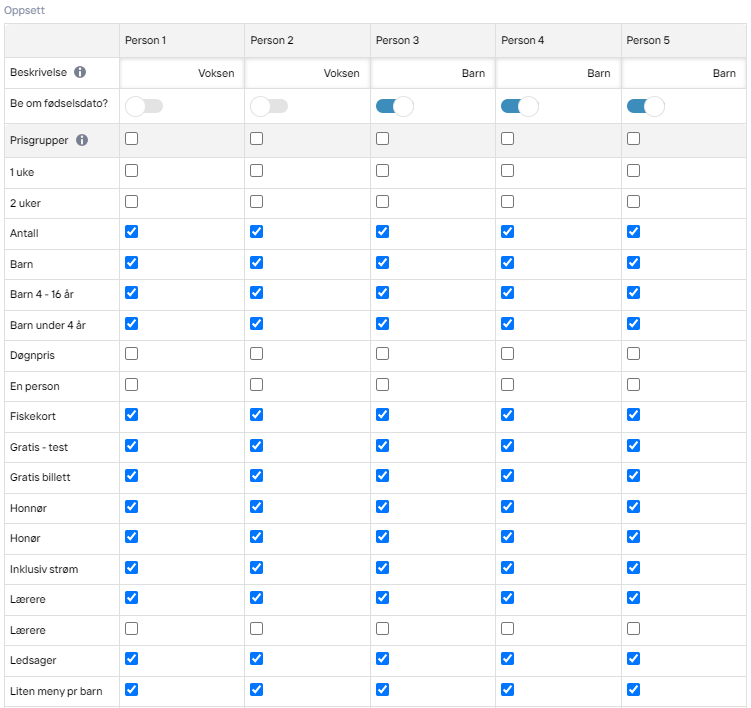This screenshot has height=708, width=751.
Task: Check the 2 uker box for Person 4
Action: (x=507, y=202)
